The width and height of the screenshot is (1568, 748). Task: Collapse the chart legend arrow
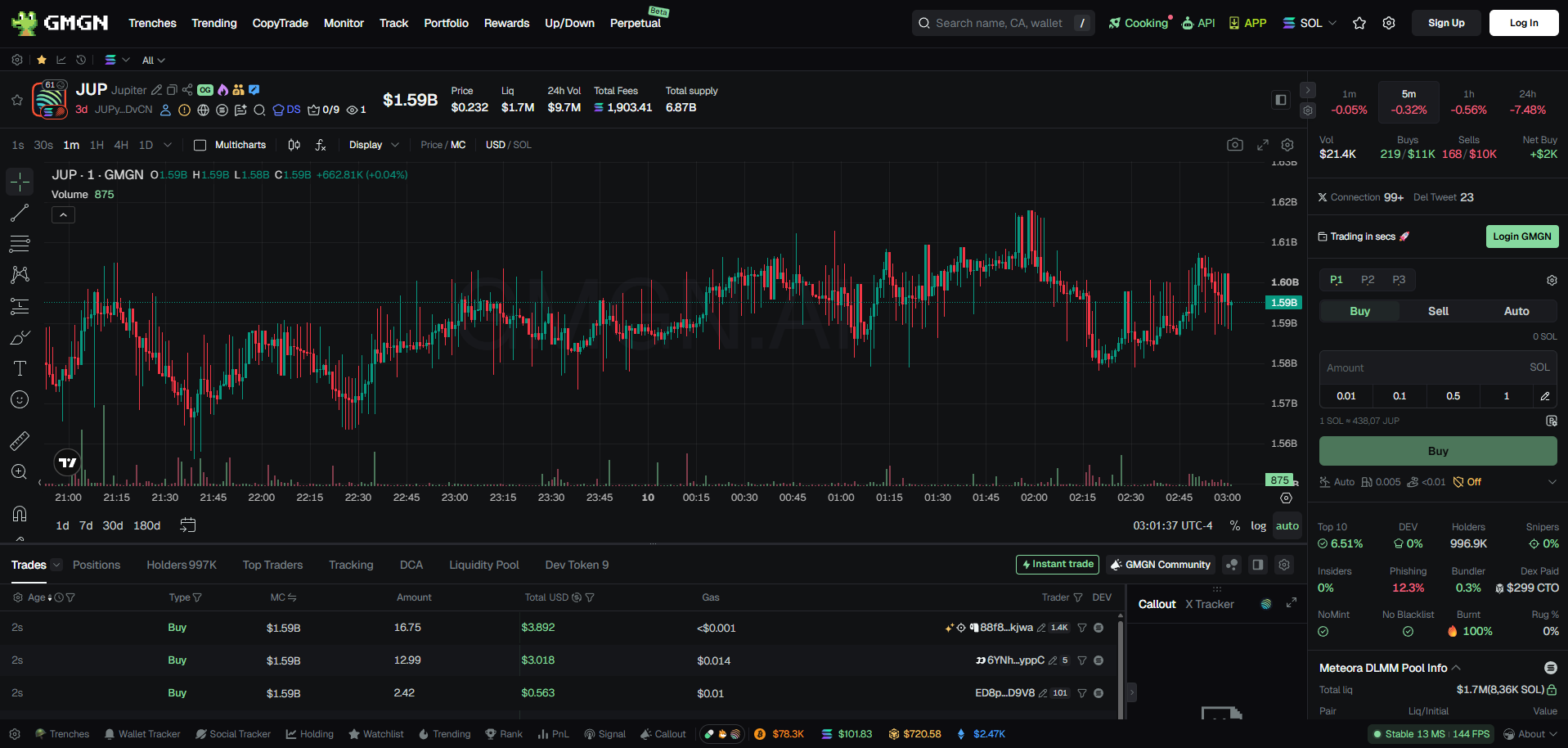pos(63,214)
